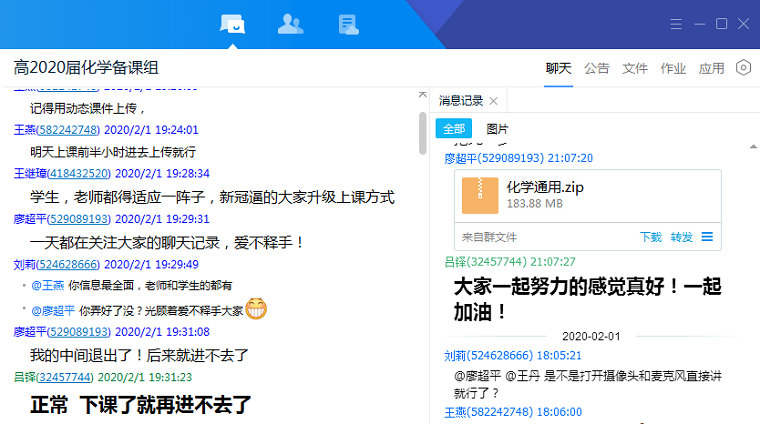The height and width of the screenshot is (424, 760).
Task: Open the 作业 tab
Action: tap(673, 68)
